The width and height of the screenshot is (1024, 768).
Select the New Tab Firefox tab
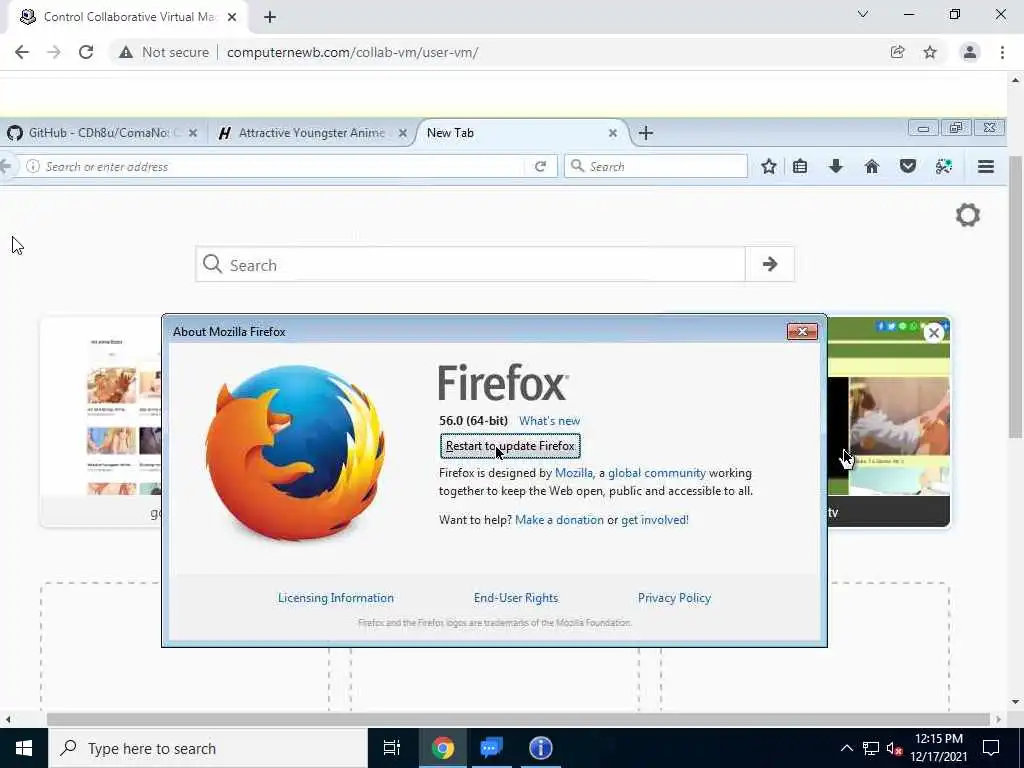[521, 133]
